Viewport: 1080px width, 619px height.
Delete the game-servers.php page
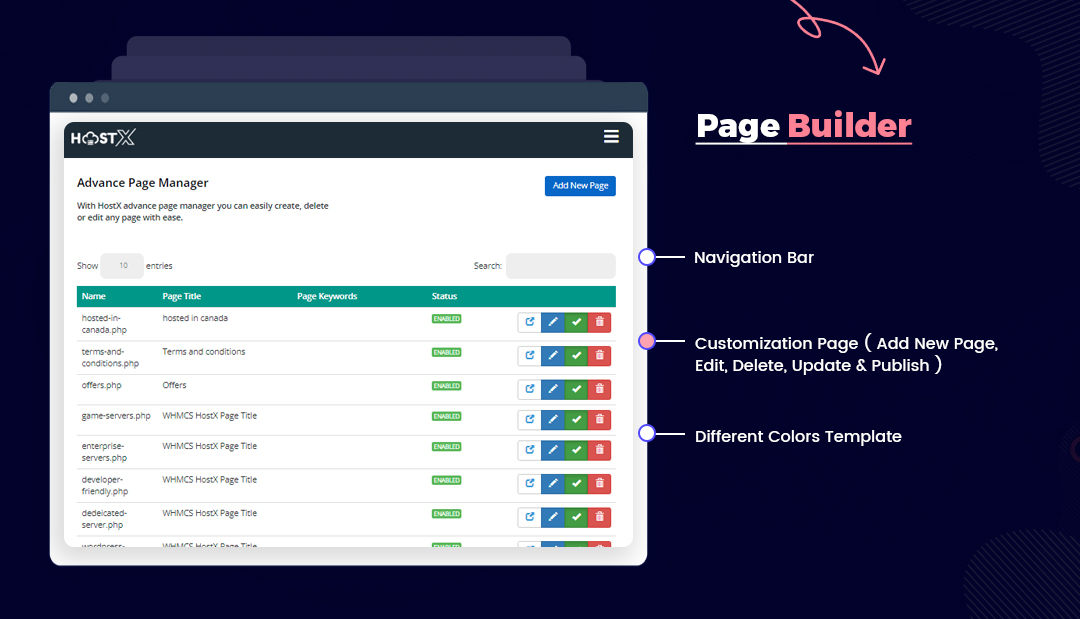[x=599, y=420]
